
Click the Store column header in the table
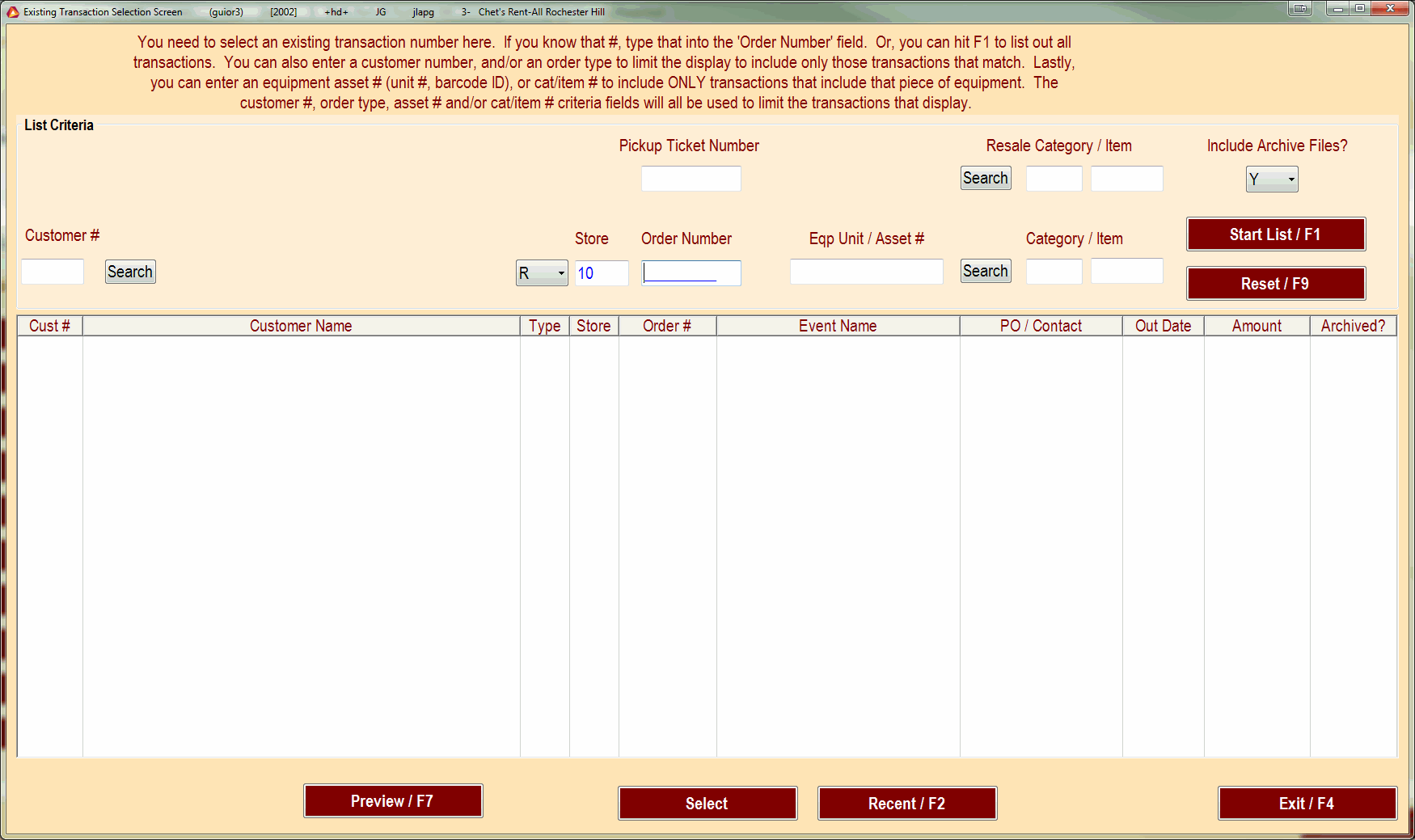coord(594,326)
